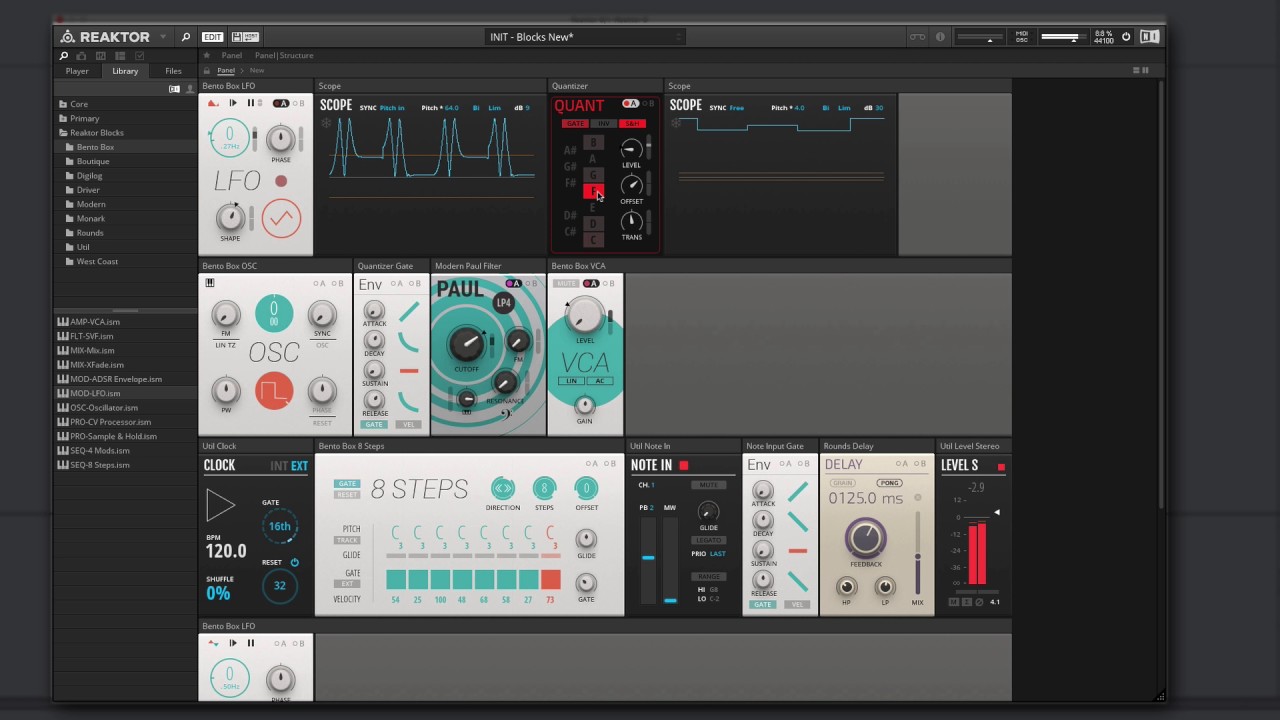Toggle the 8 Steps RESET button

click(347, 495)
